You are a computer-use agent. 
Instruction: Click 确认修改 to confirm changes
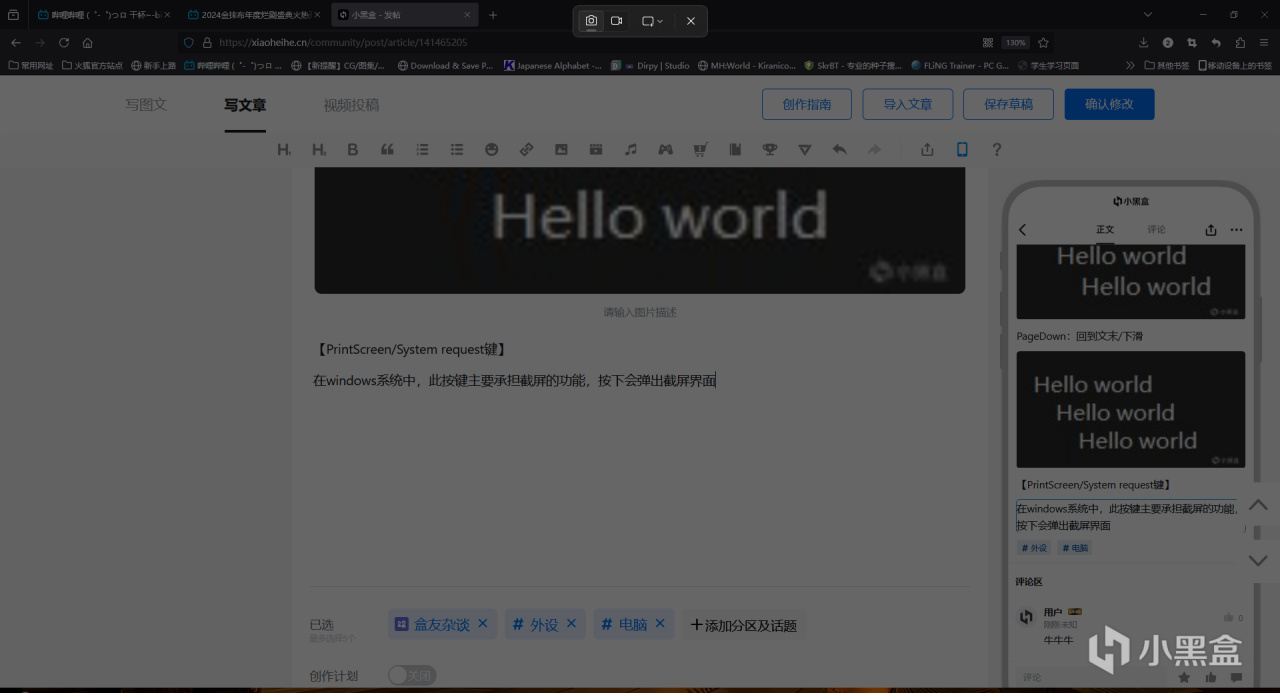[1109, 104]
